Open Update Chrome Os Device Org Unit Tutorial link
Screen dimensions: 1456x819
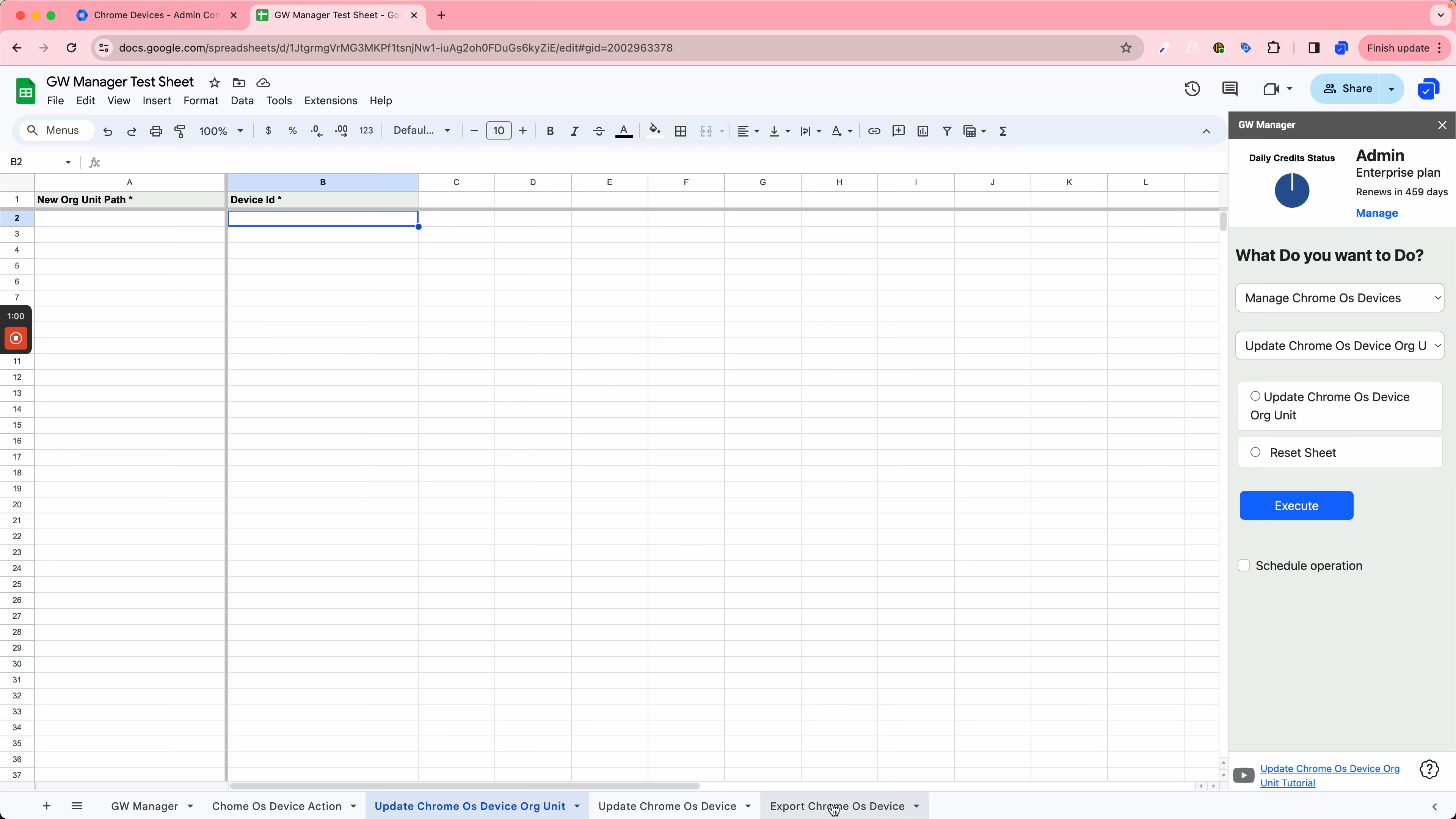click(1329, 775)
